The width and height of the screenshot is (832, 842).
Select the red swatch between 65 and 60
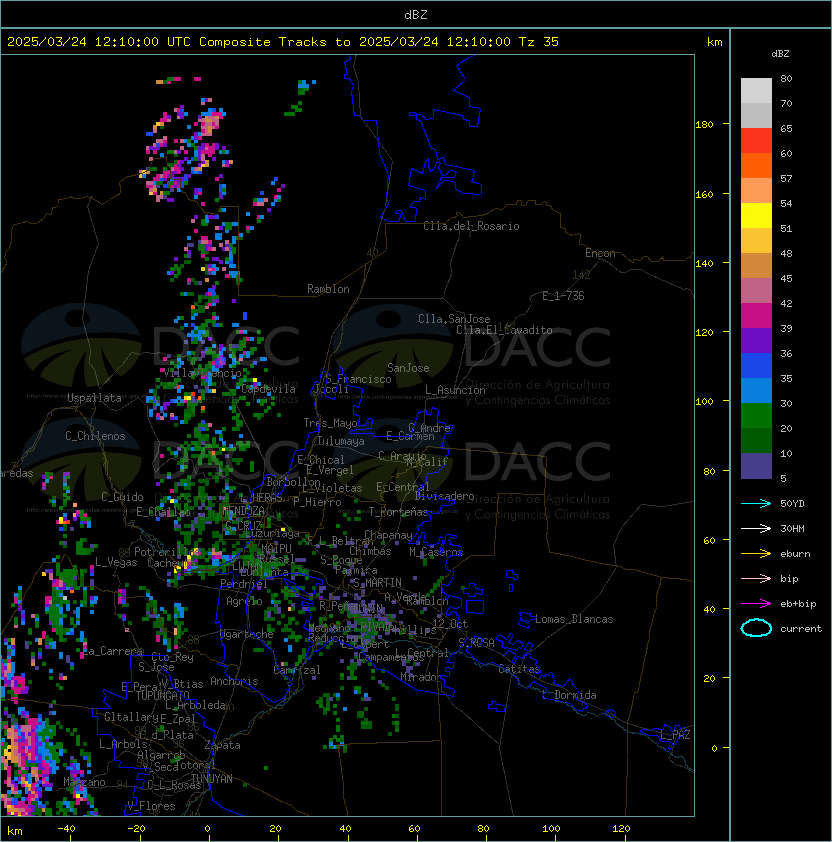point(756,141)
